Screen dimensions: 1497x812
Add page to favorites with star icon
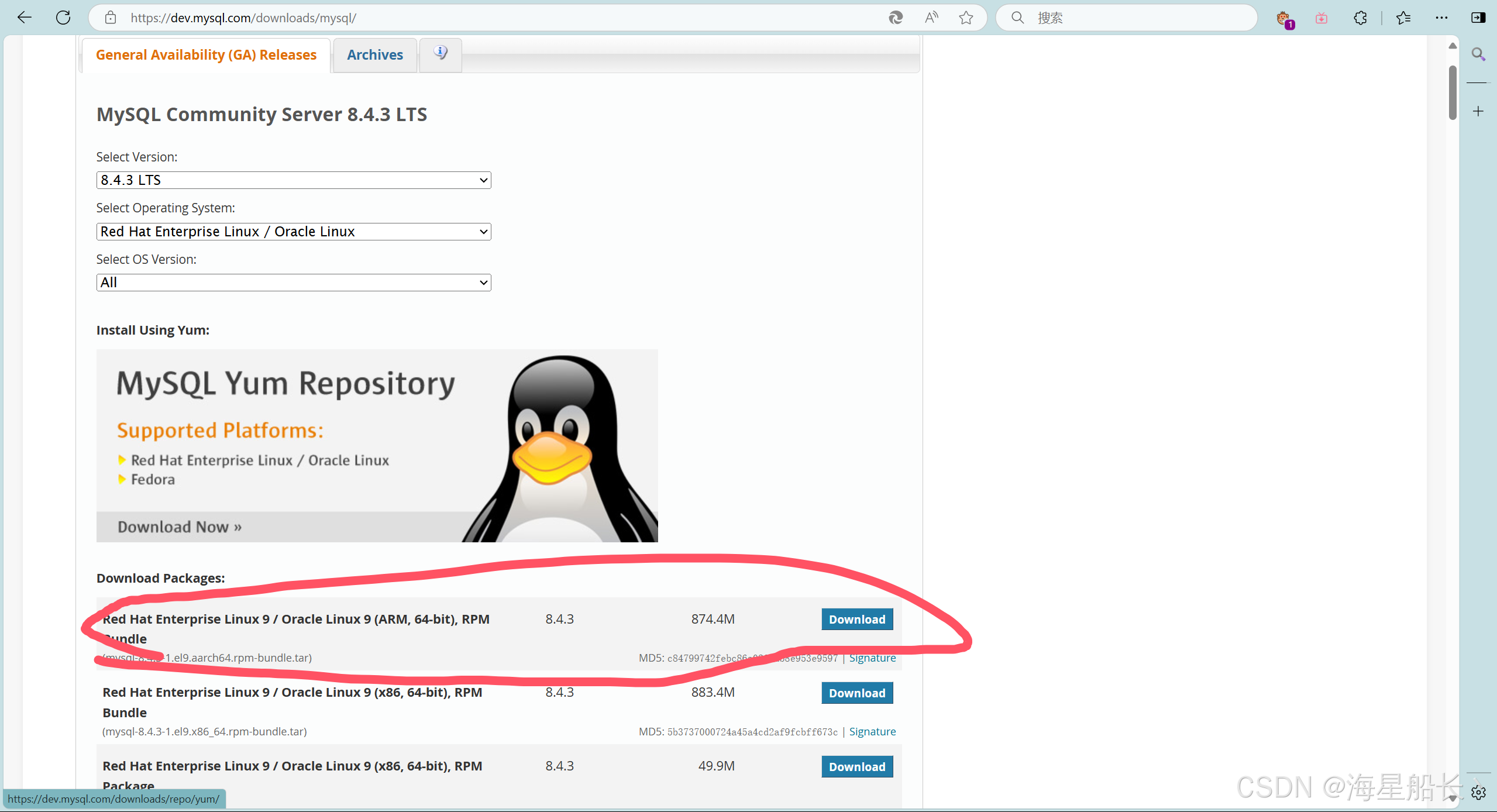pos(966,18)
